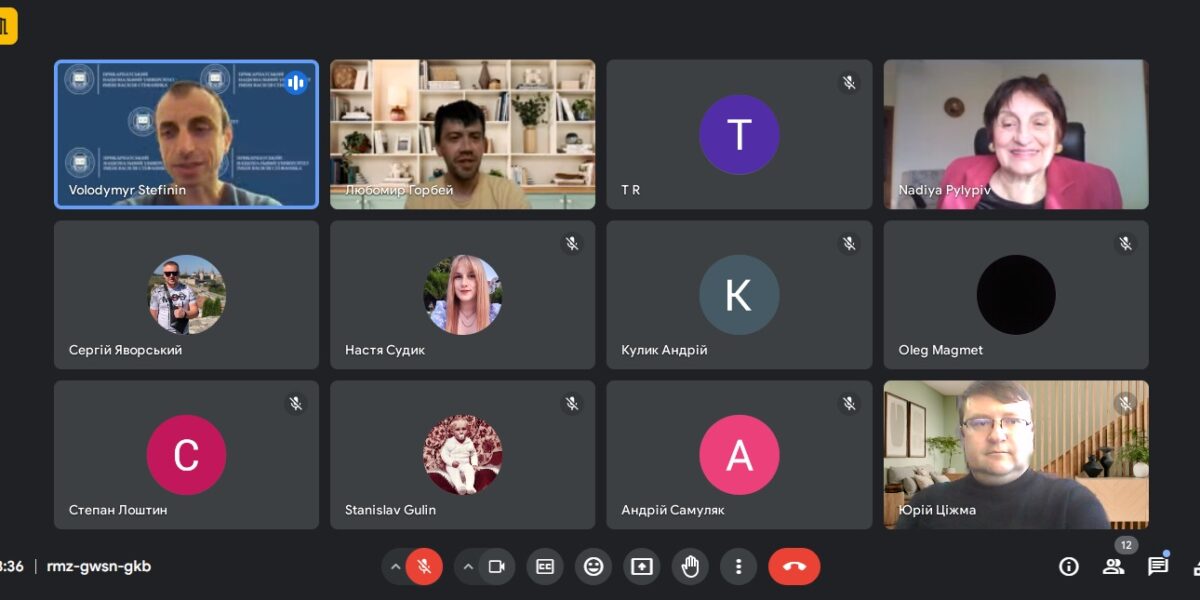1200x600 pixels.
Task: Unmute the microphone button
Action: click(424, 567)
